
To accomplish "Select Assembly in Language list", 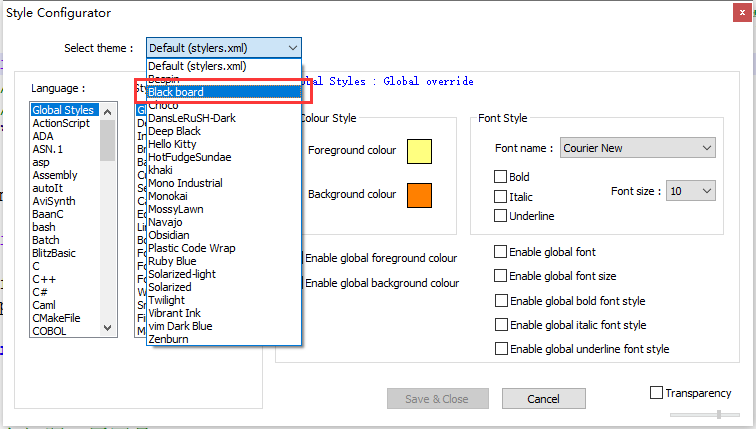I will tap(65, 175).
